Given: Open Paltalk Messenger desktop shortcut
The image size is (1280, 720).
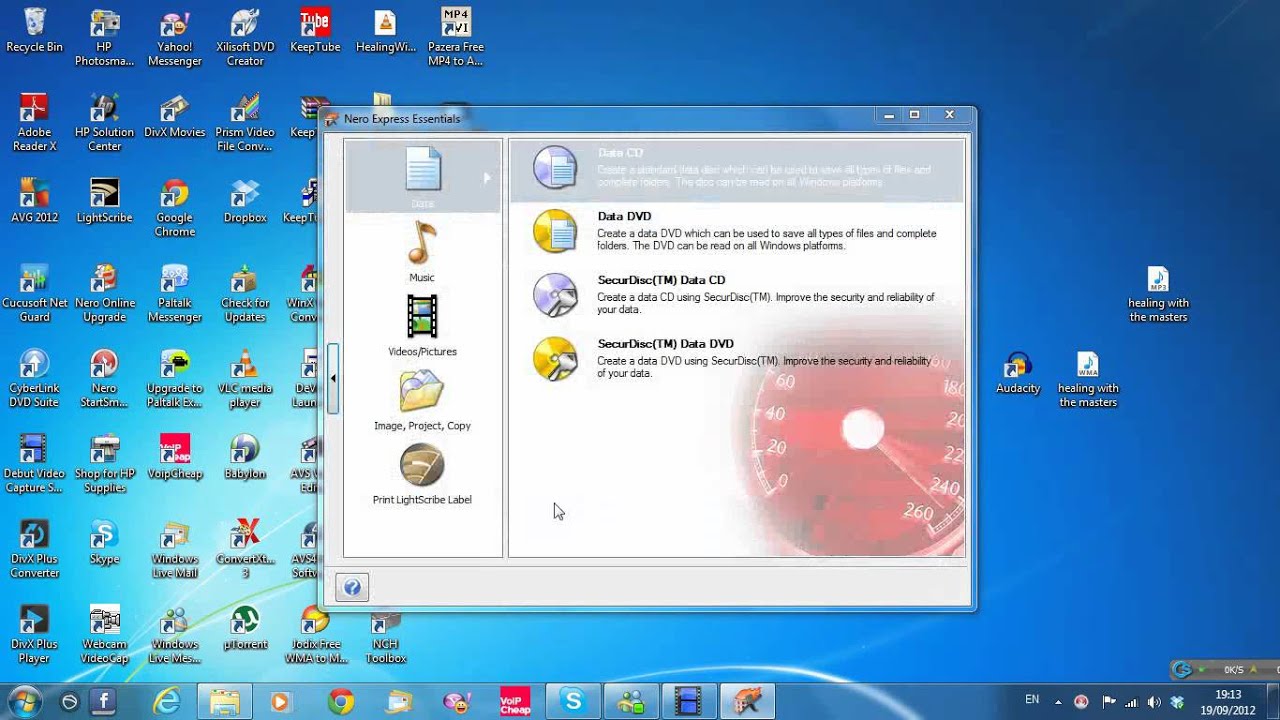Looking at the screenshot, I should coord(174,293).
